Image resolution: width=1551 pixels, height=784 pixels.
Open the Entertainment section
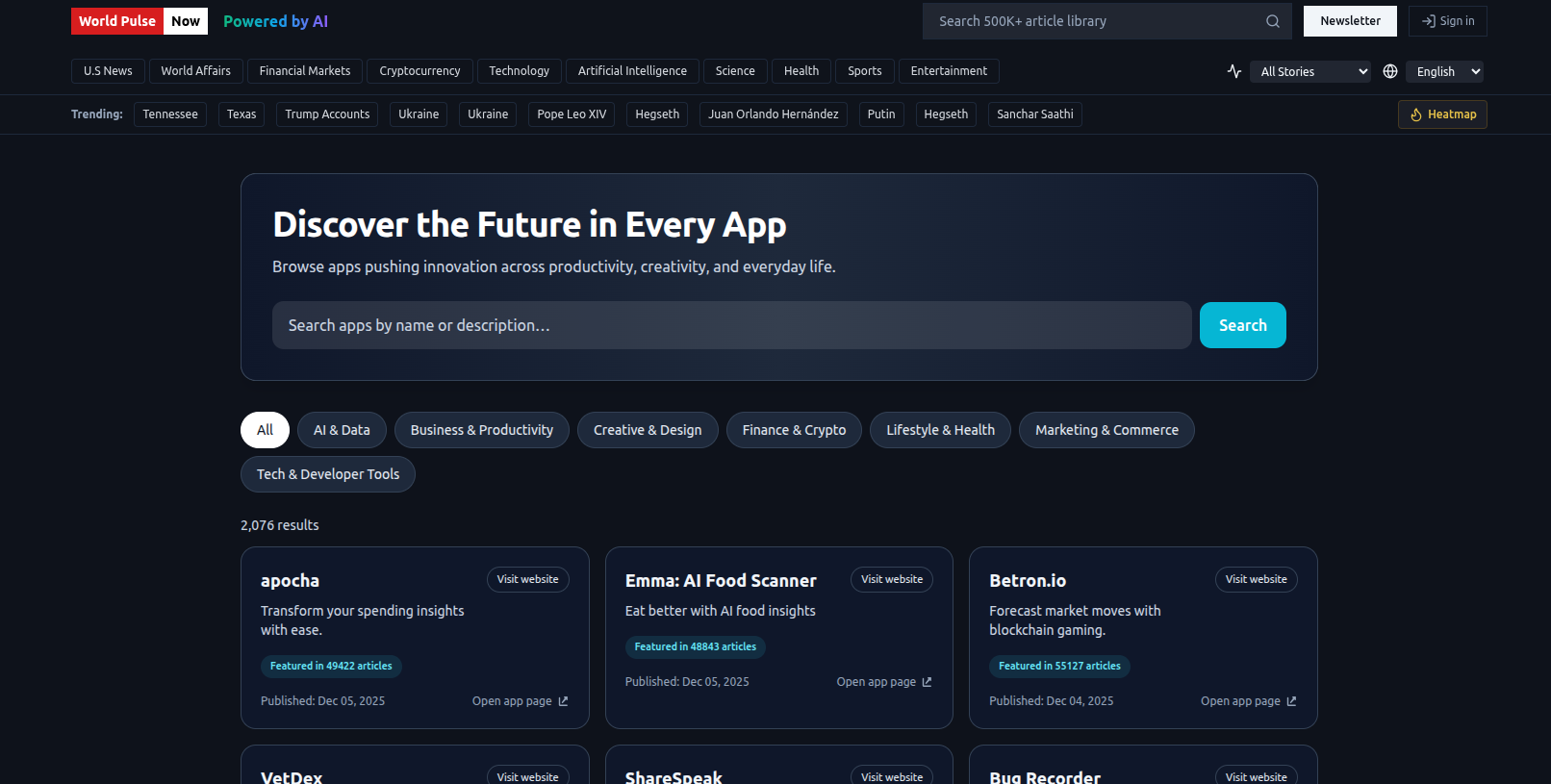[949, 71]
